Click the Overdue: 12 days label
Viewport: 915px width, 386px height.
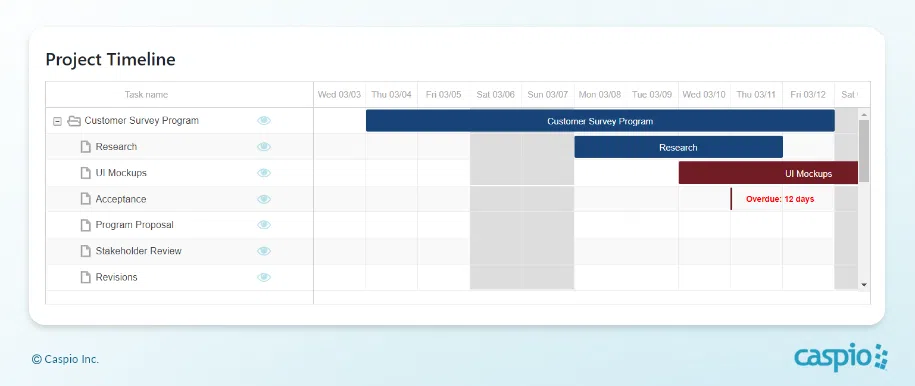(780, 199)
